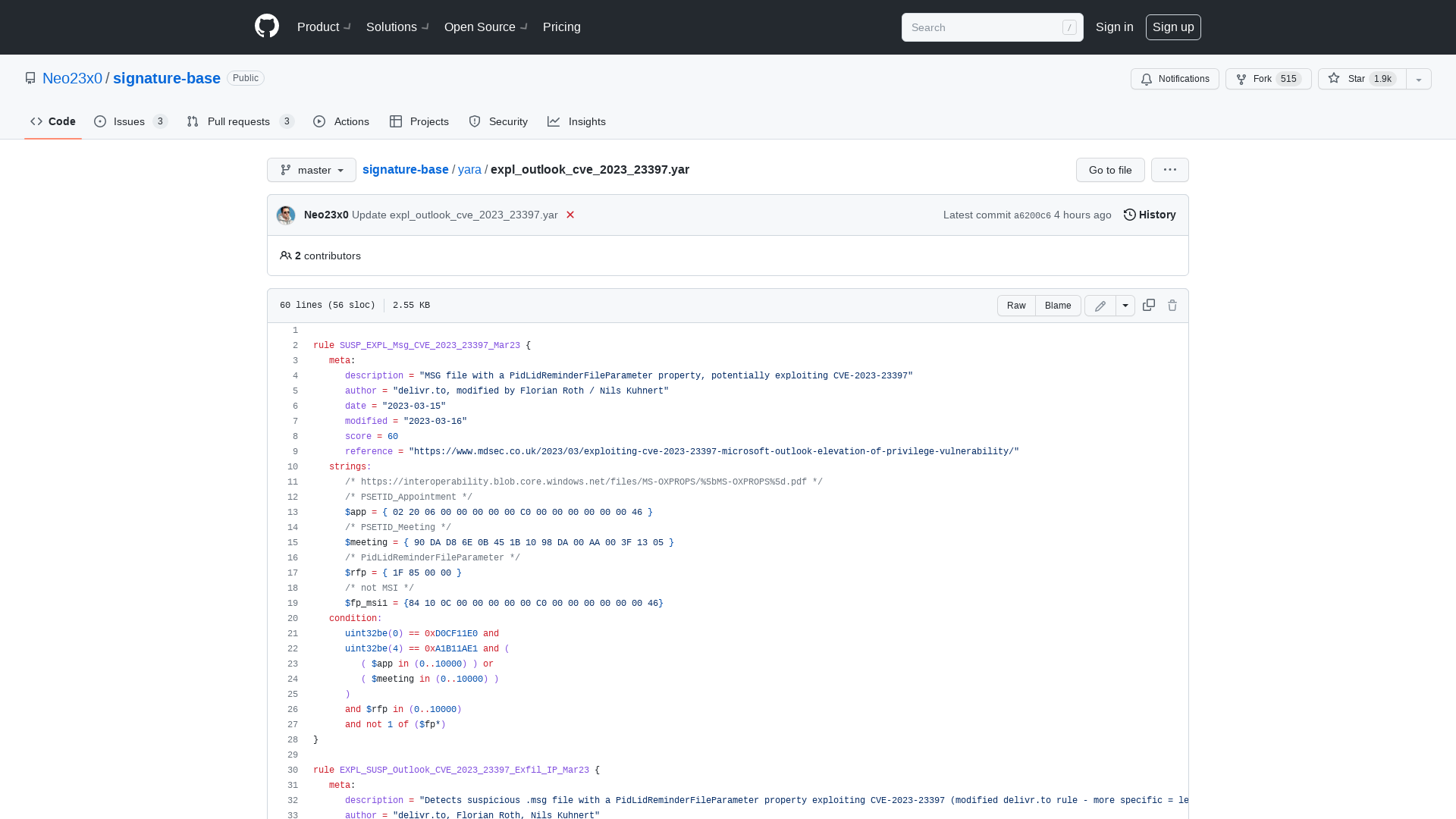Open commit message Update expl_outlook link
This screenshot has height=819, width=1456.
tap(454, 215)
